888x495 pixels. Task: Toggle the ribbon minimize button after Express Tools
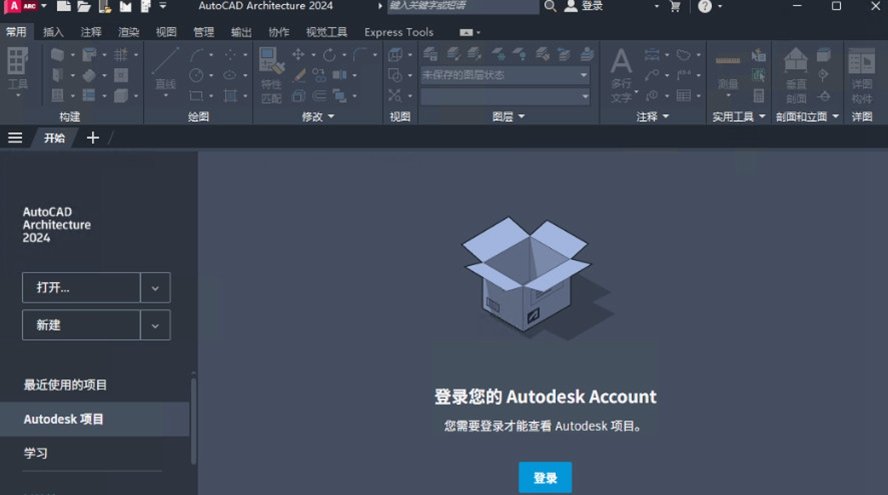[x=466, y=32]
